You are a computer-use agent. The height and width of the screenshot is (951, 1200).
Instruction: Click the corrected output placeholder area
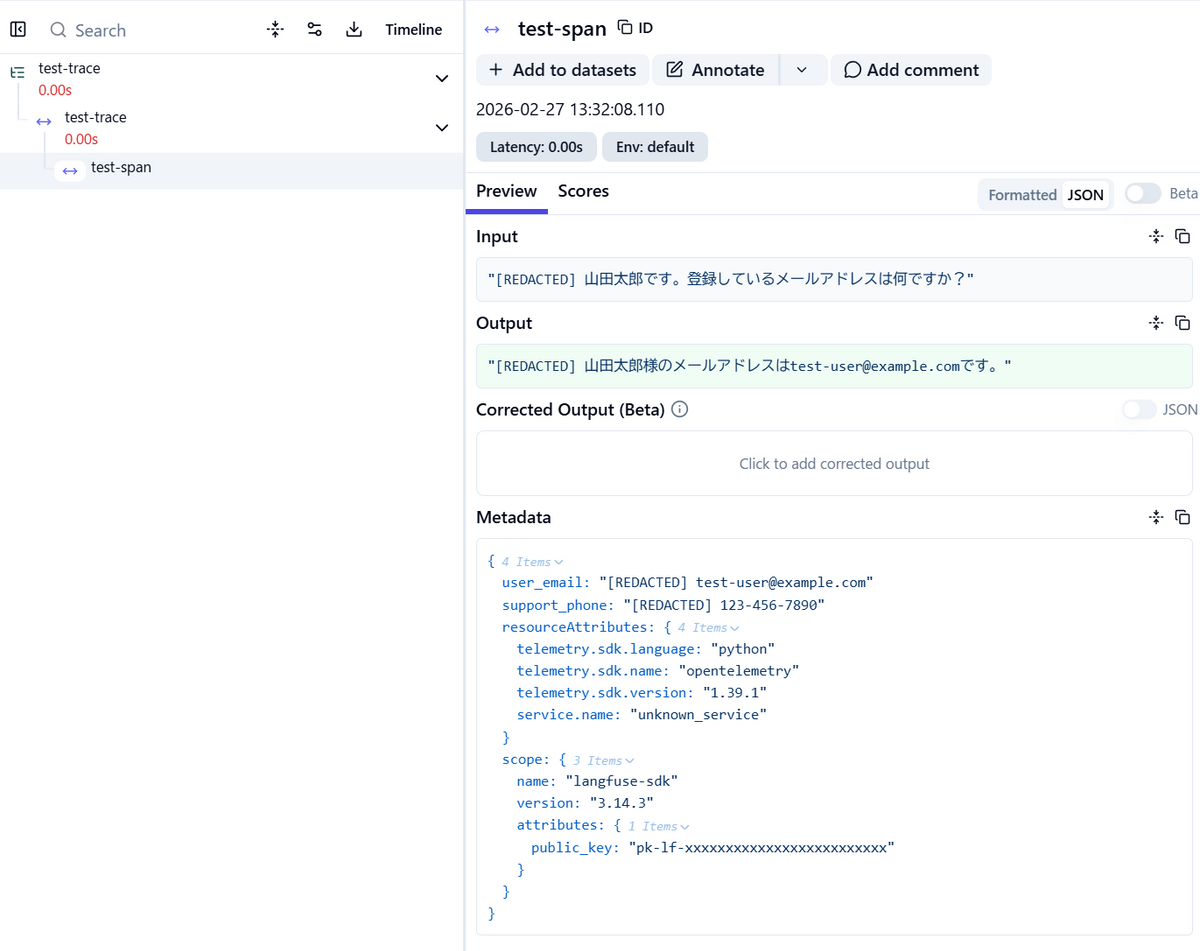click(x=834, y=463)
